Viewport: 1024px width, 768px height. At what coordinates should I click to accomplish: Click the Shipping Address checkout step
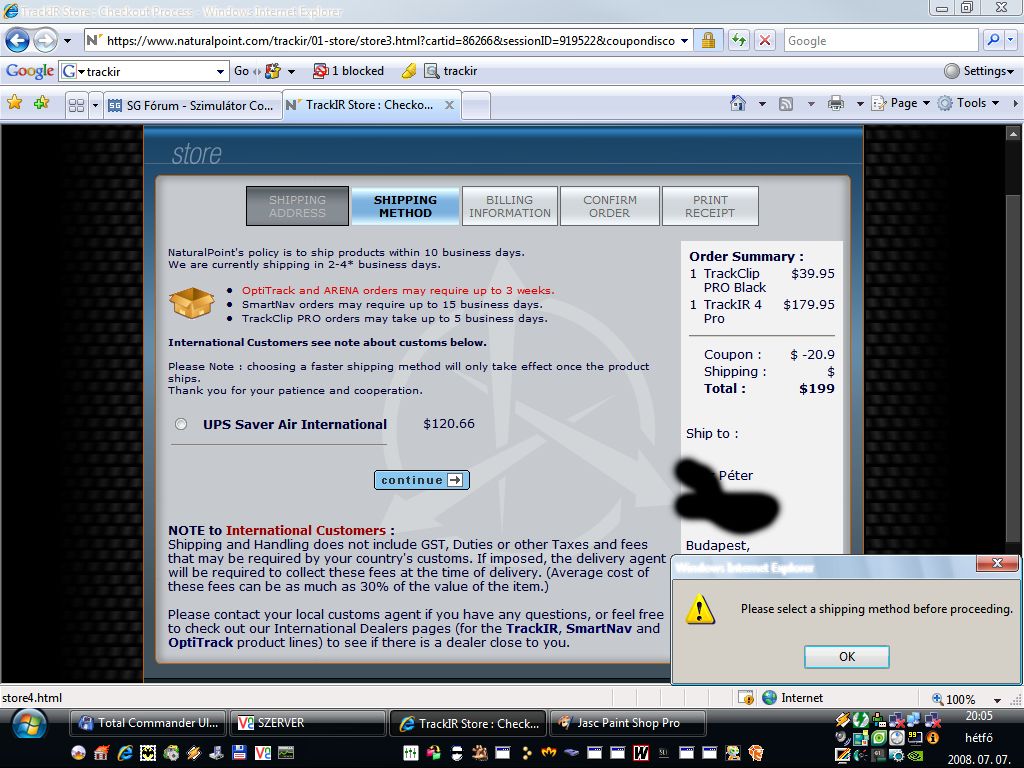(297, 206)
